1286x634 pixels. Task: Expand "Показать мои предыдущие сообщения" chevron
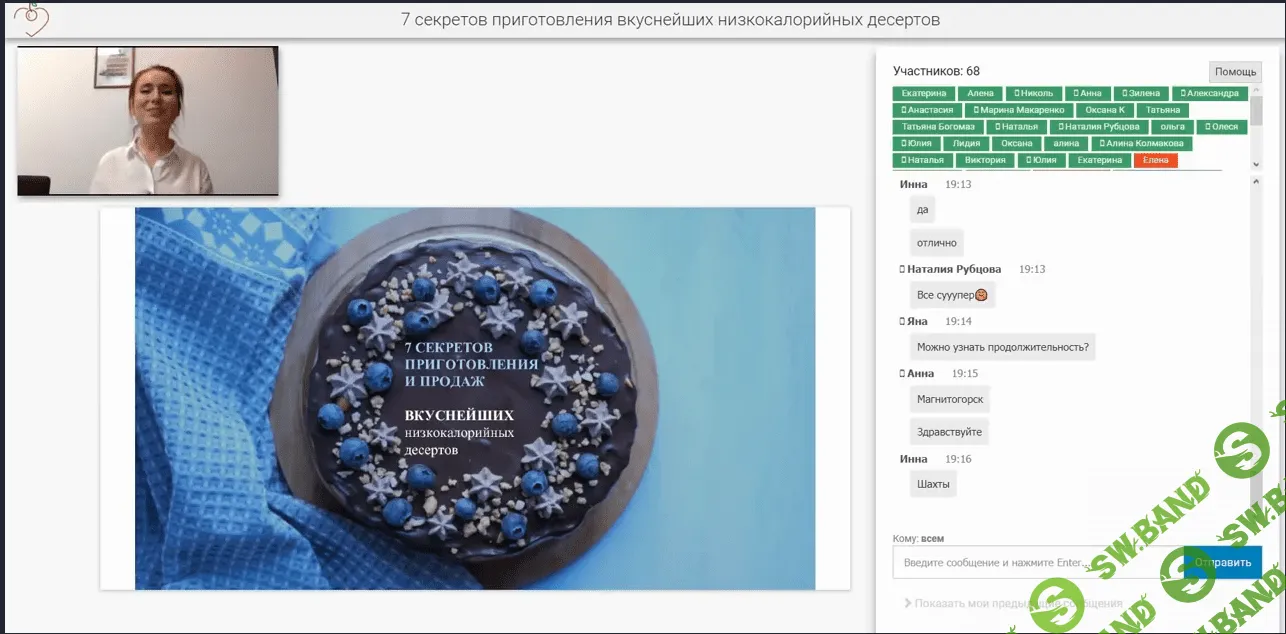pyautogui.click(x=907, y=603)
